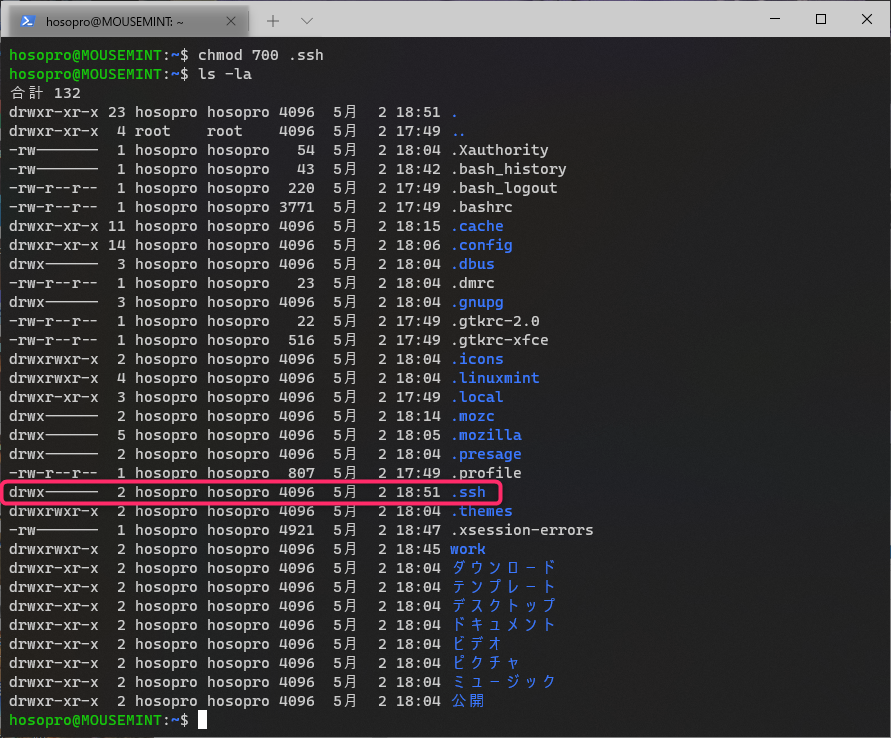Click the .gtkrc-2.0 file name
Image resolution: width=891 pixels, height=738 pixels.
(495, 322)
